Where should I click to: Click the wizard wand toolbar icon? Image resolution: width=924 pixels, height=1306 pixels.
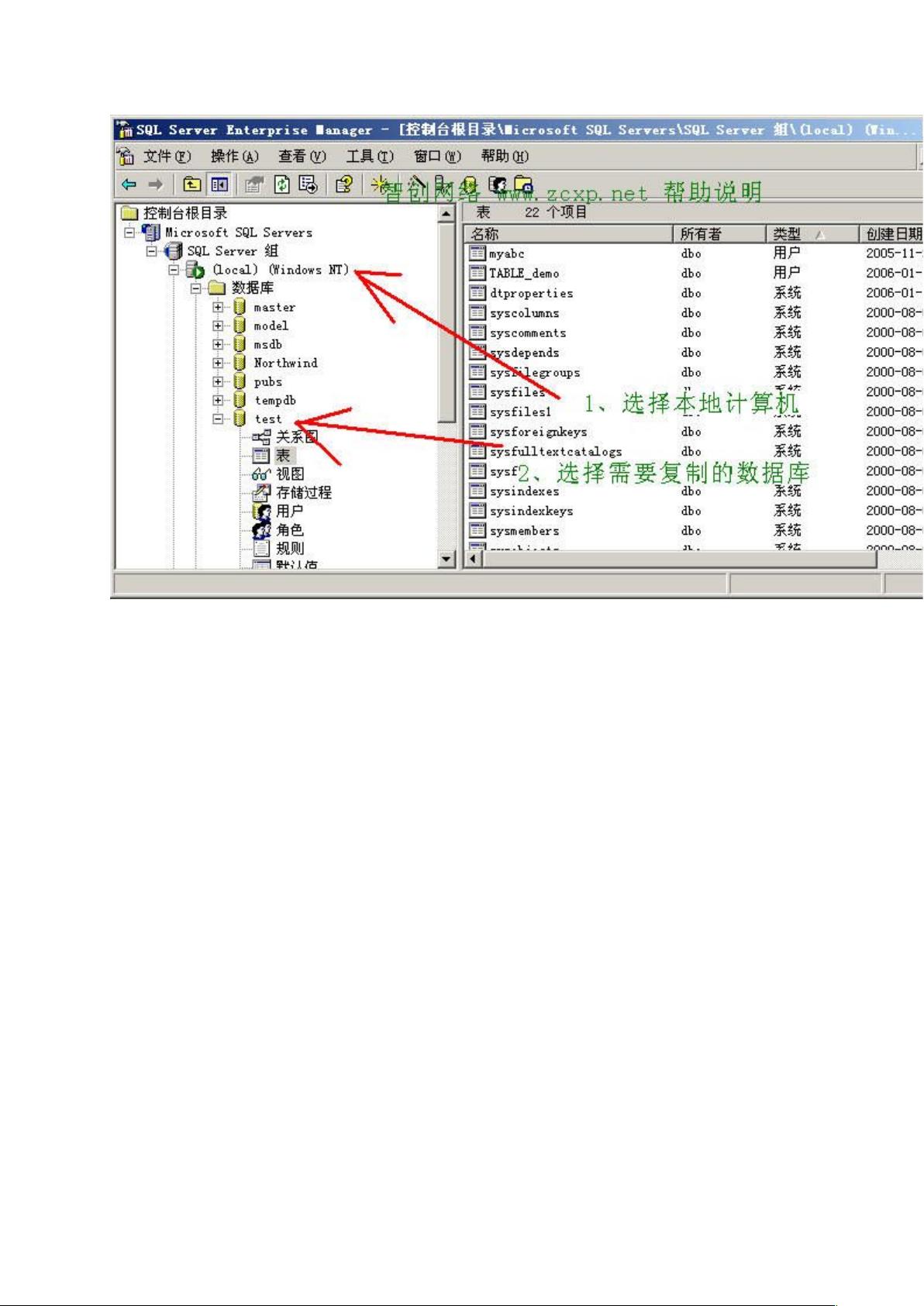(416, 184)
